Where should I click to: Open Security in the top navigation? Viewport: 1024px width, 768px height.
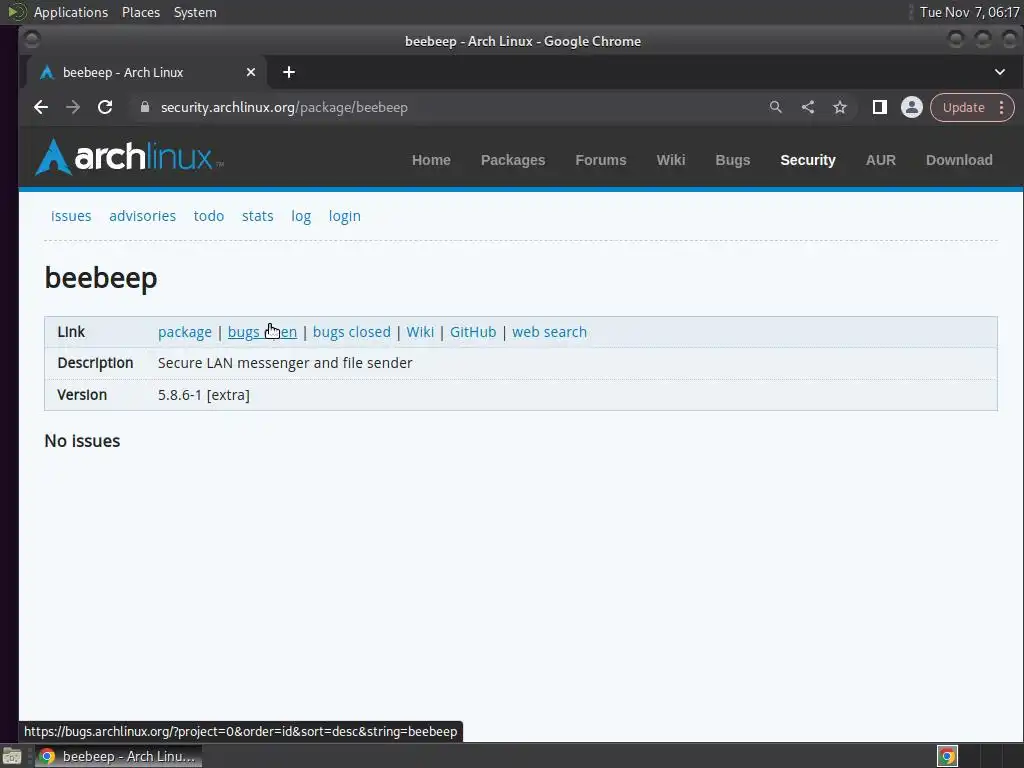tap(808, 160)
